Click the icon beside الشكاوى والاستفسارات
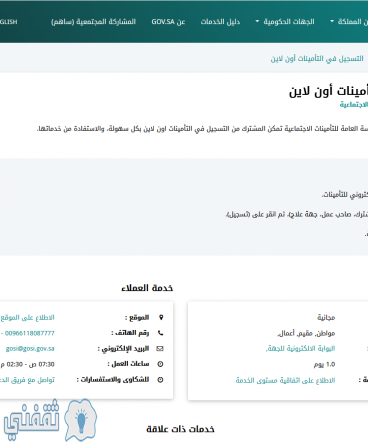Screen dimensions: 368x445 pyautogui.click(x=160, y=380)
